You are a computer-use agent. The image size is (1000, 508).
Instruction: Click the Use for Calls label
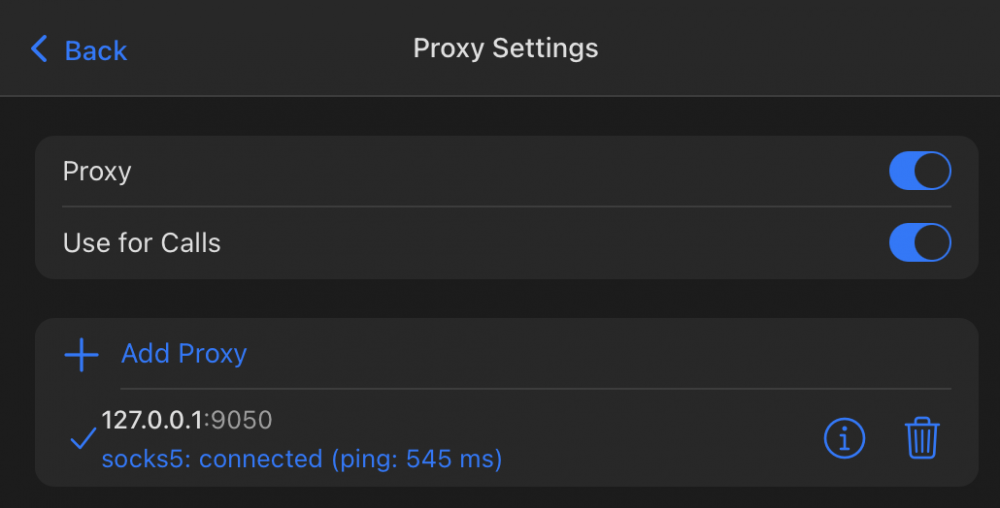click(x=142, y=243)
